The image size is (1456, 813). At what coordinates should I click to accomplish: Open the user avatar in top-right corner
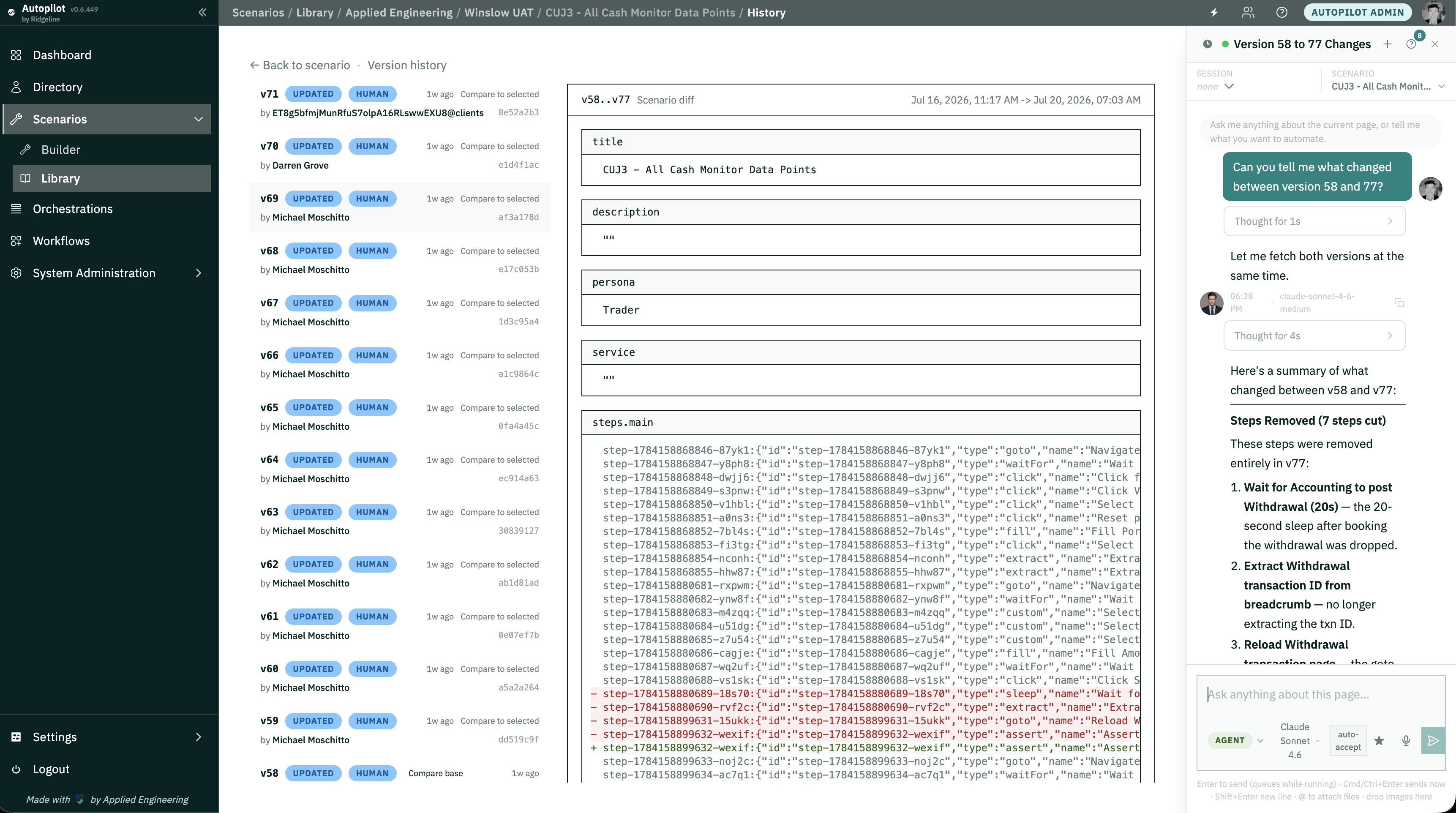(1433, 12)
